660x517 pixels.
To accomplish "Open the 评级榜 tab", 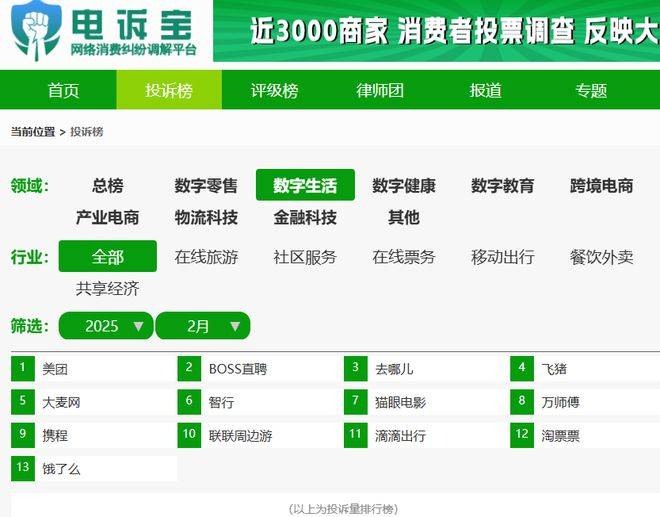I will pyautogui.click(x=274, y=90).
